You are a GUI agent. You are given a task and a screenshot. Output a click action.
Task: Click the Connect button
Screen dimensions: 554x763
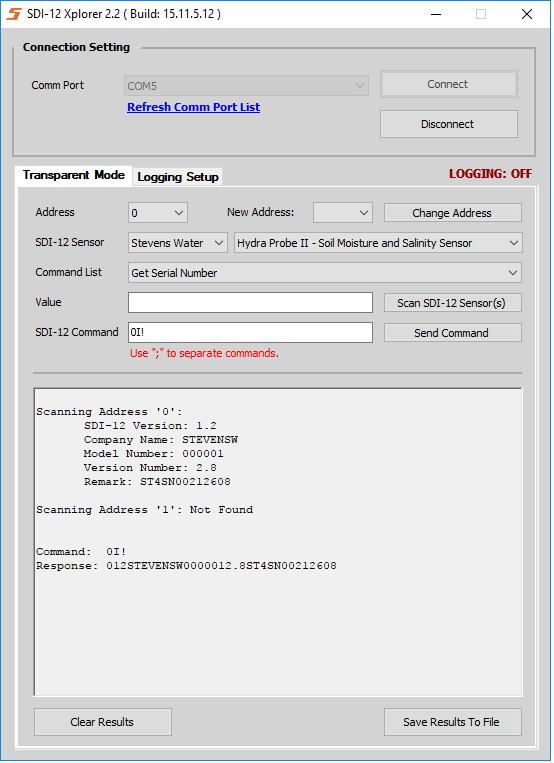pyautogui.click(x=448, y=84)
